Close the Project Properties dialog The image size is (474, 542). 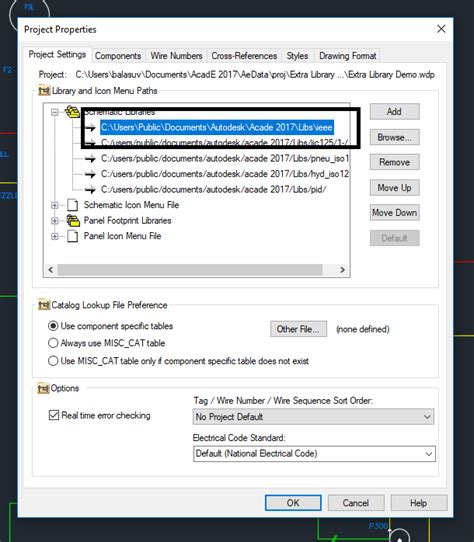[441, 29]
